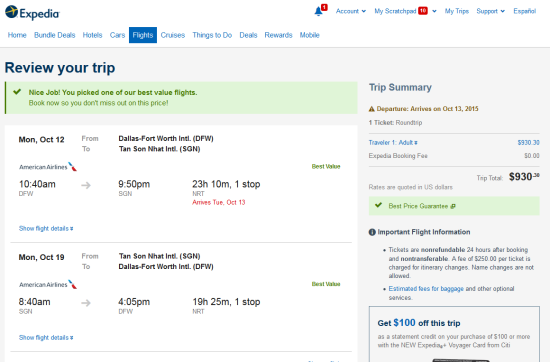Screen dimensions: 550x362
Task: Select the Flights tab
Action: [x=143, y=35]
